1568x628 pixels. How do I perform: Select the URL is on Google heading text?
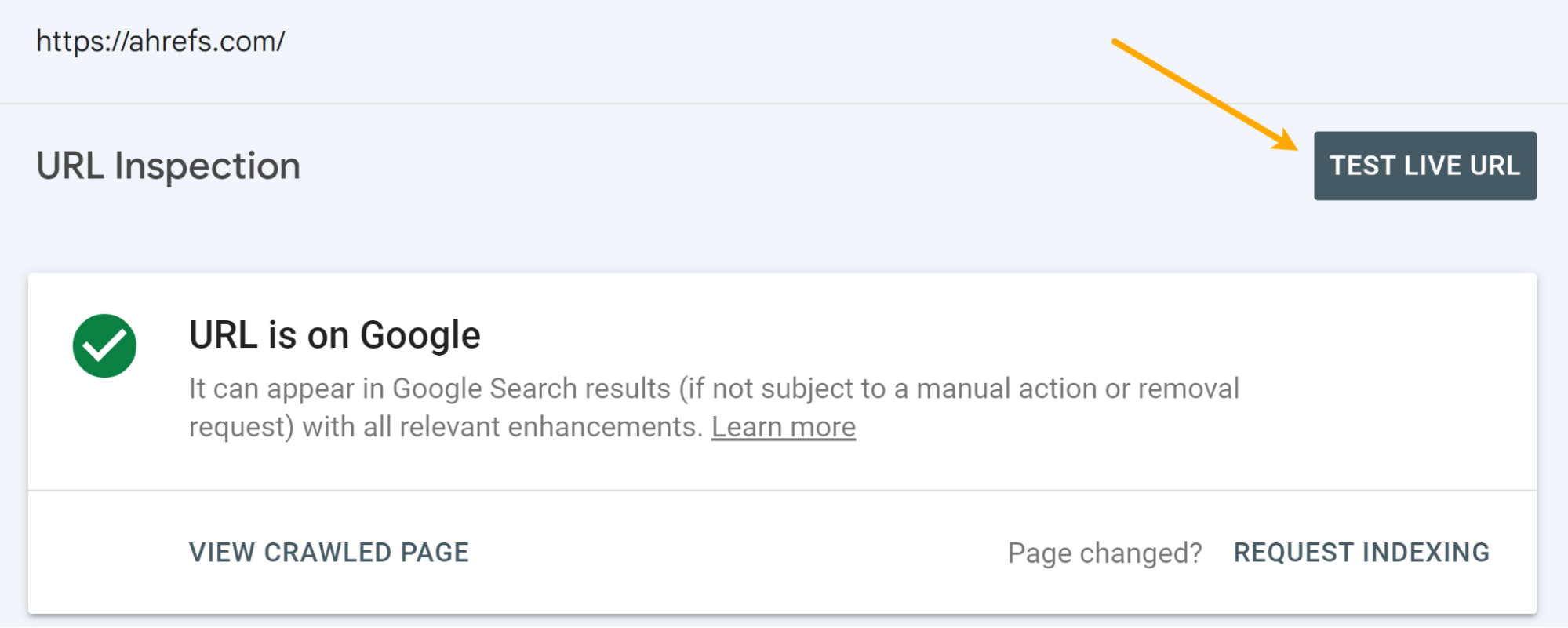click(333, 335)
